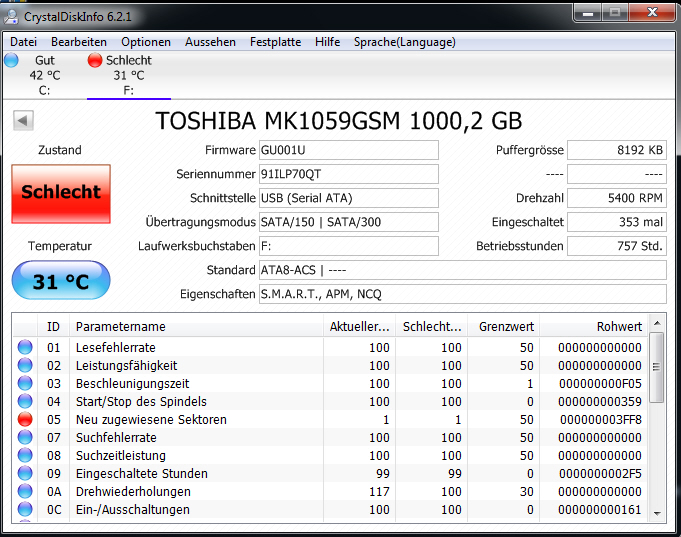Click the Standard field ATA8-ACS
This screenshot has height=537, width=681.
(x=463, y=270)
